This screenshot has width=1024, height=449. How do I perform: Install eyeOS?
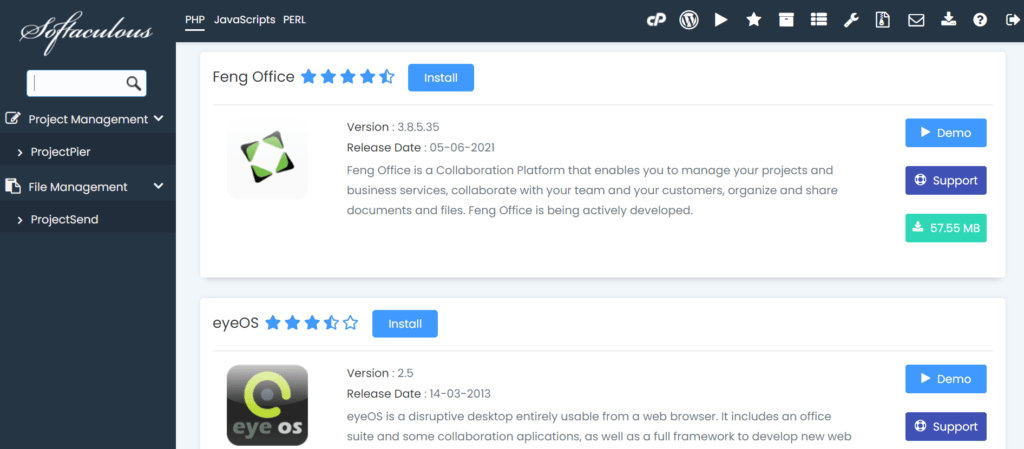[x=405, y=324]
